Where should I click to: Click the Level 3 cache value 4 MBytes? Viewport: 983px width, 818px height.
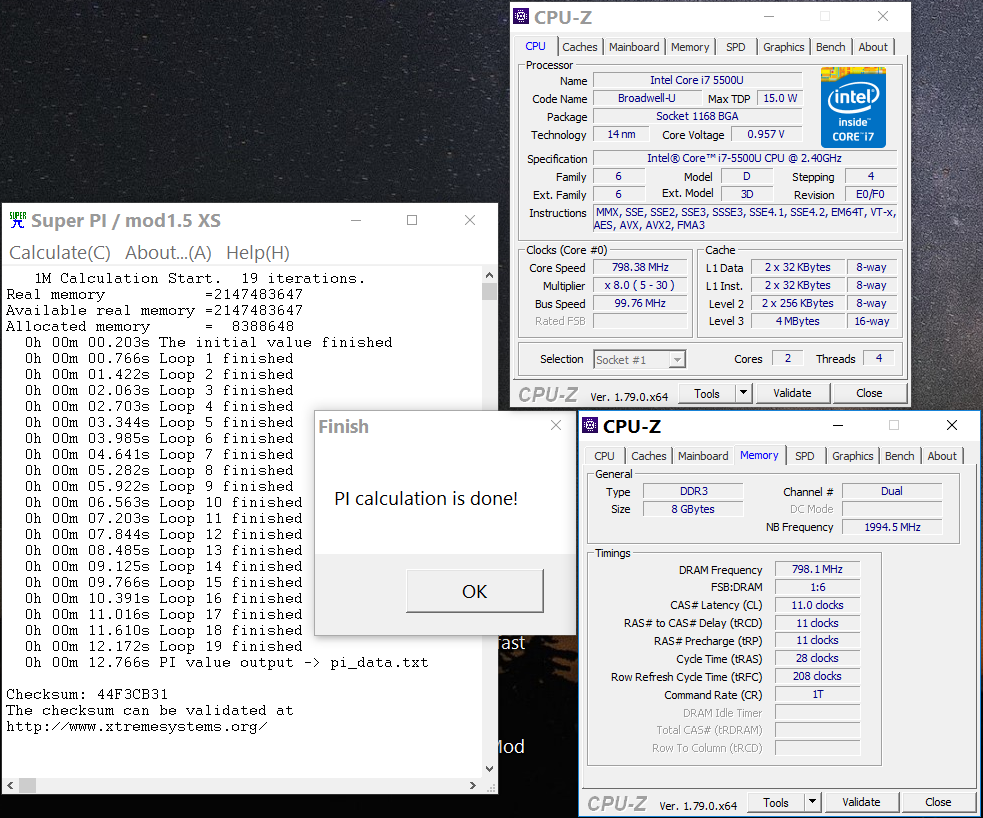pyautogui.click(x=797, y=321)
